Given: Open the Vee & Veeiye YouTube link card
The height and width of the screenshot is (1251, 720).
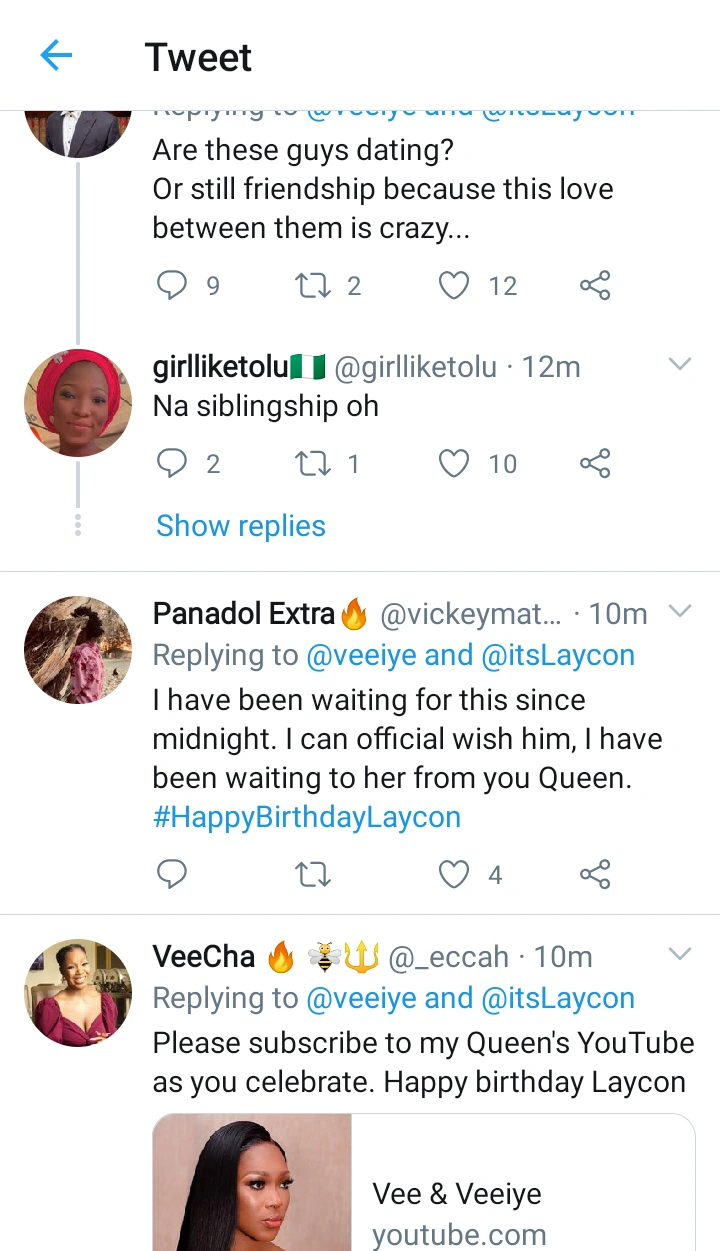Looking at the screenshot, I should [x=424, y=1182].
